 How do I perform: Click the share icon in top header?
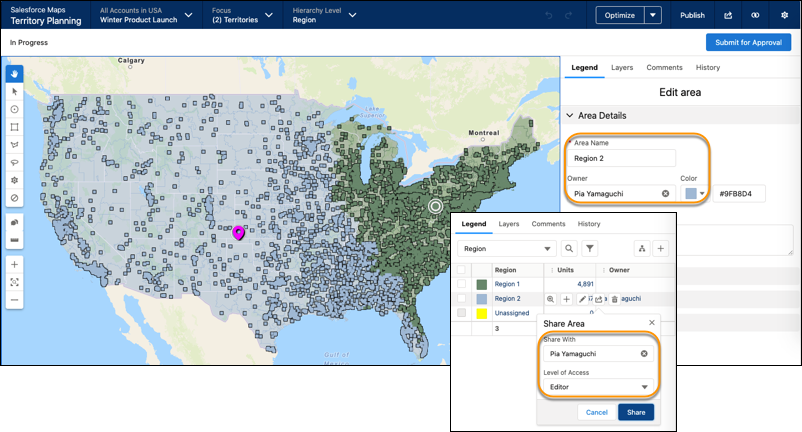pyautogui.click(x=728, y=15)
